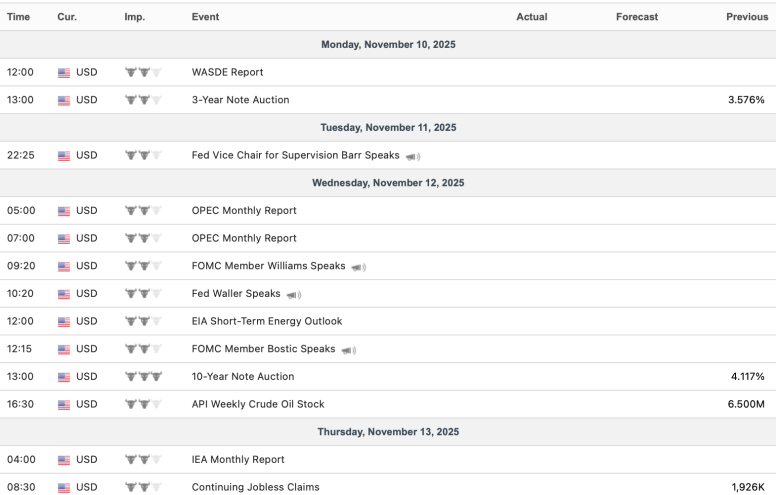Click bull importance icons for Continuing Jobless Claims
This screenshot has height=495, width=776.
(x=143, y=487)
